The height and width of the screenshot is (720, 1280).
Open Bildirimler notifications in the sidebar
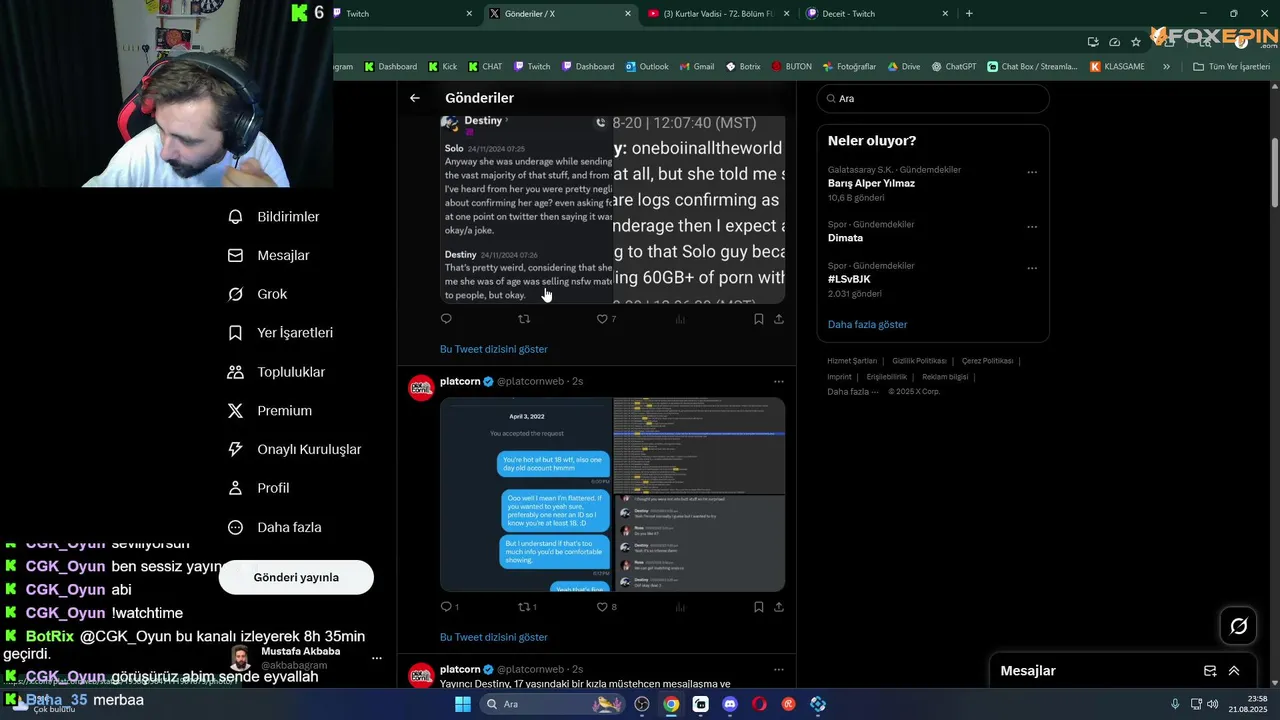tap(274, 217)
